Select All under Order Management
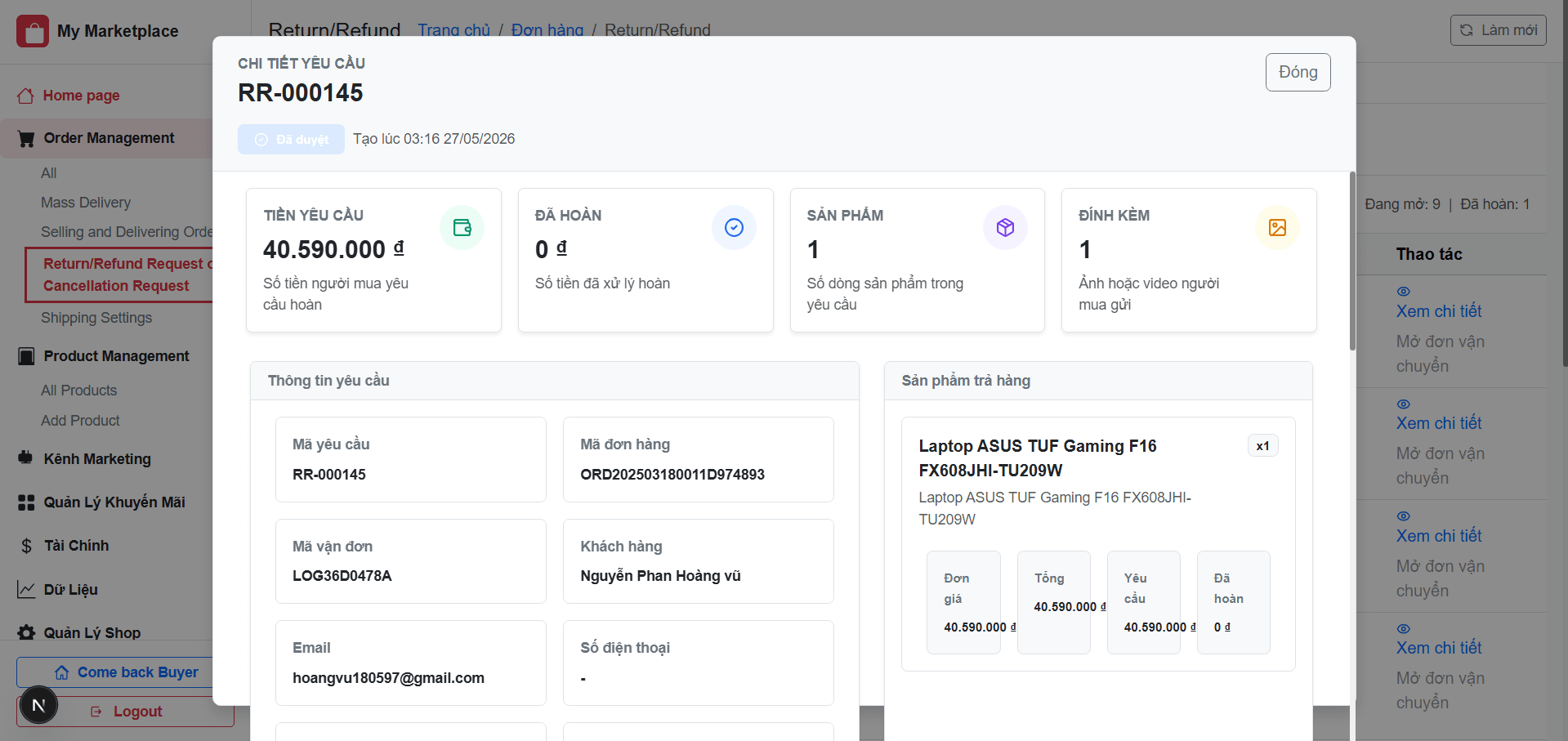 (49, 173)
